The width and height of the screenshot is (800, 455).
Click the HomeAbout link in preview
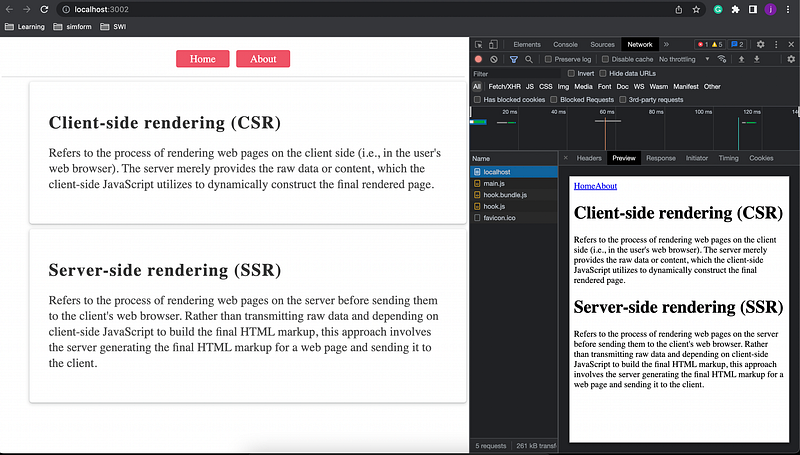tap(595, 186)
